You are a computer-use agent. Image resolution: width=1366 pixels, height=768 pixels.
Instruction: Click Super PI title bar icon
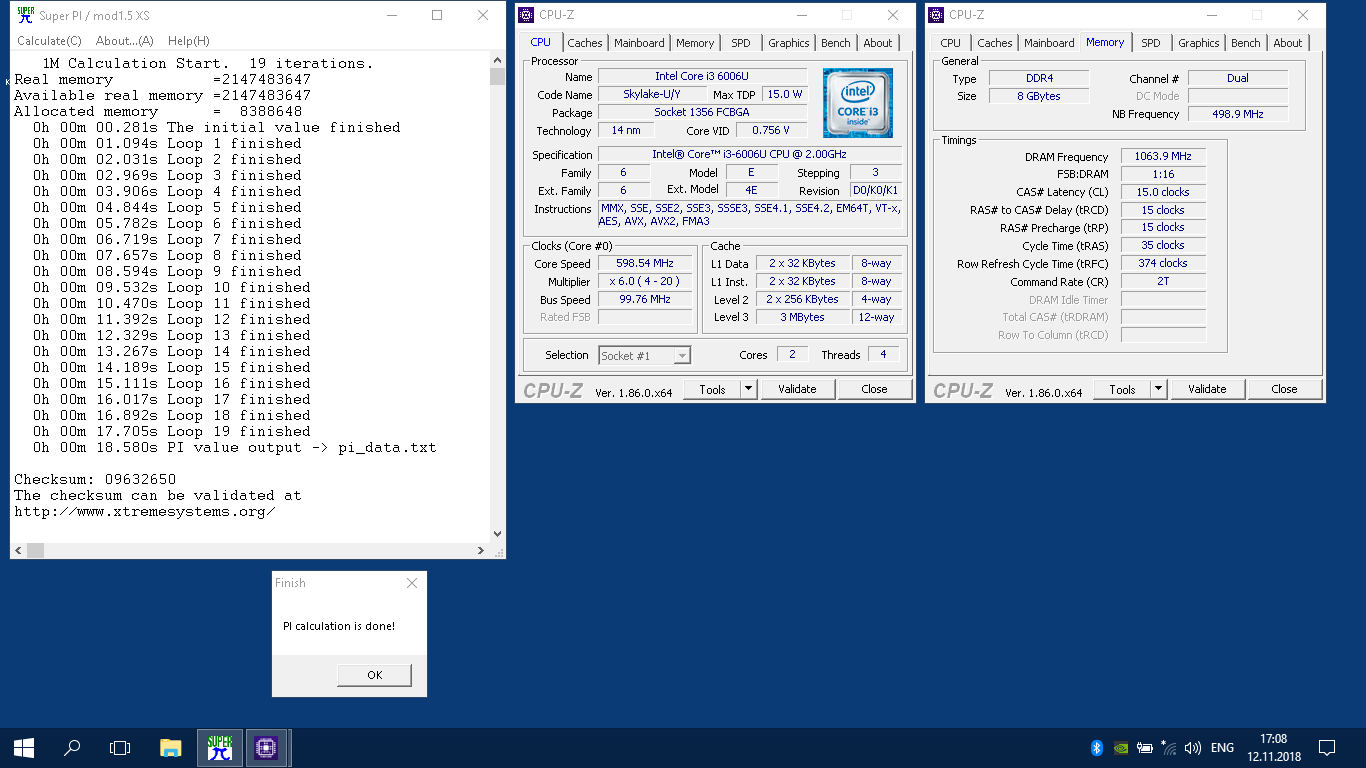tap(26, 15)
